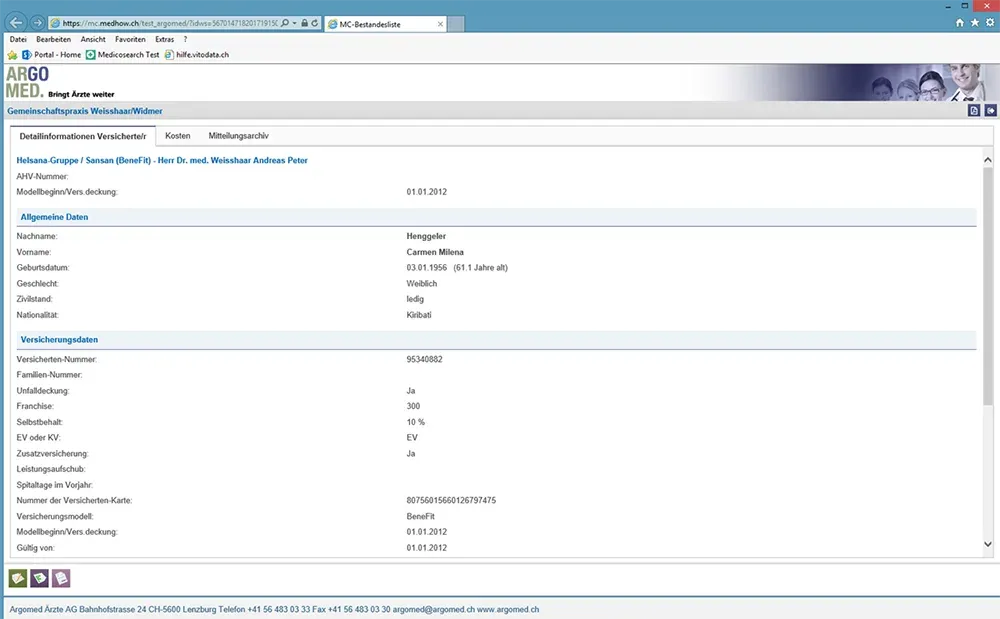The height and width of the screenshot is (619, 1000).
Task: Open the Bearbeiten menu
Action: pyautogui.click(x=54, y=40)
